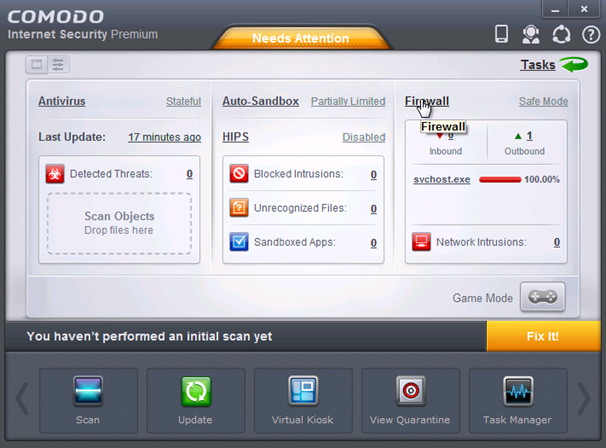The image size is (606, 448).
Task: Click the Detected Threats count 0
Action: coord(189,174)
